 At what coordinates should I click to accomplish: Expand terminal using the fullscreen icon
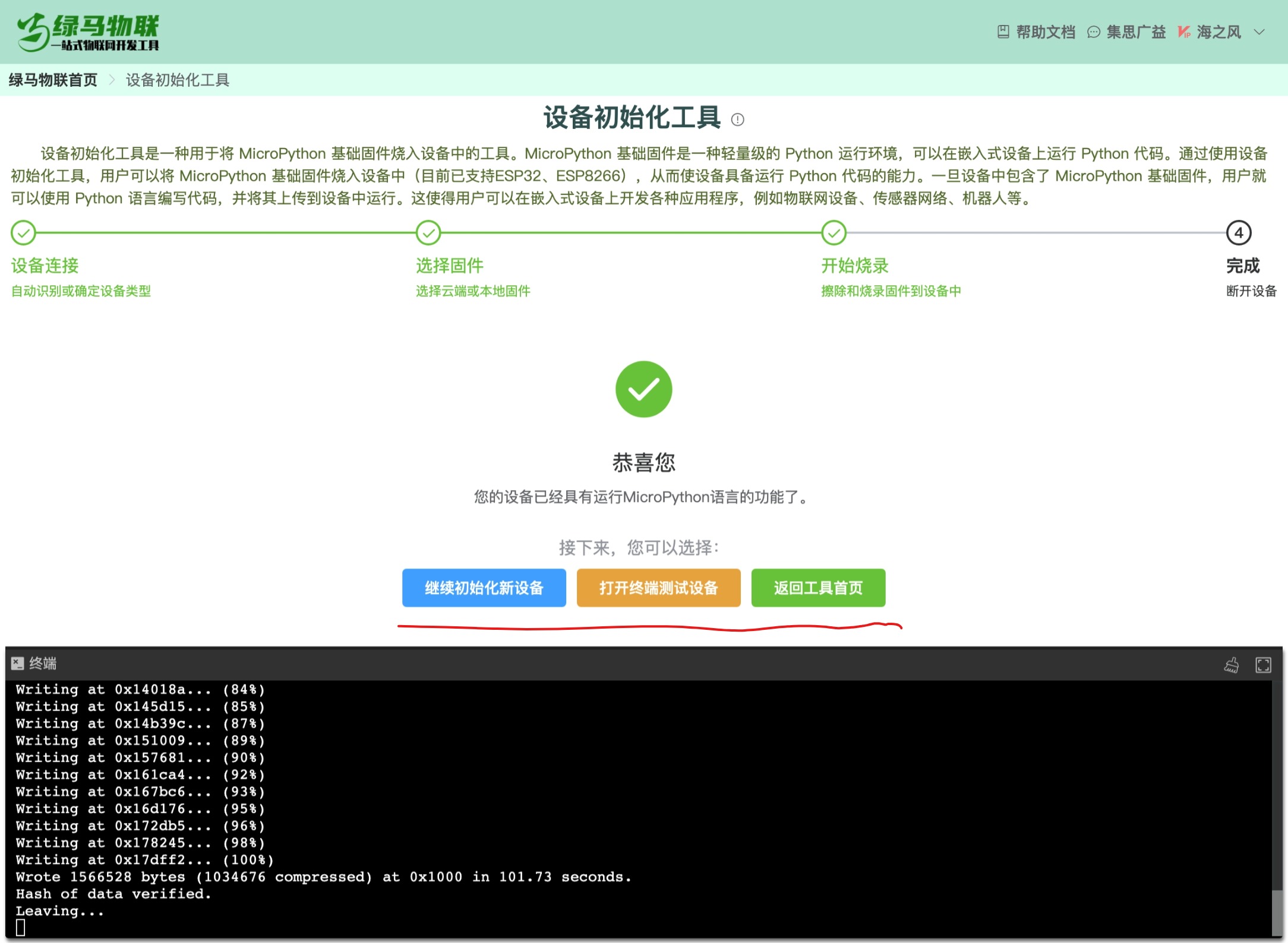(1263, 665)
